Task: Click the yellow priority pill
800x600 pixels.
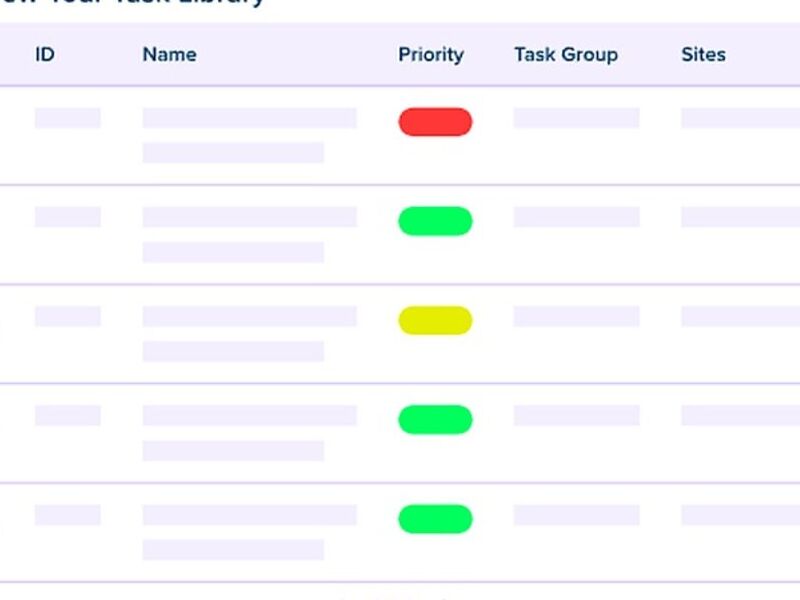Action: coord(435,320)
